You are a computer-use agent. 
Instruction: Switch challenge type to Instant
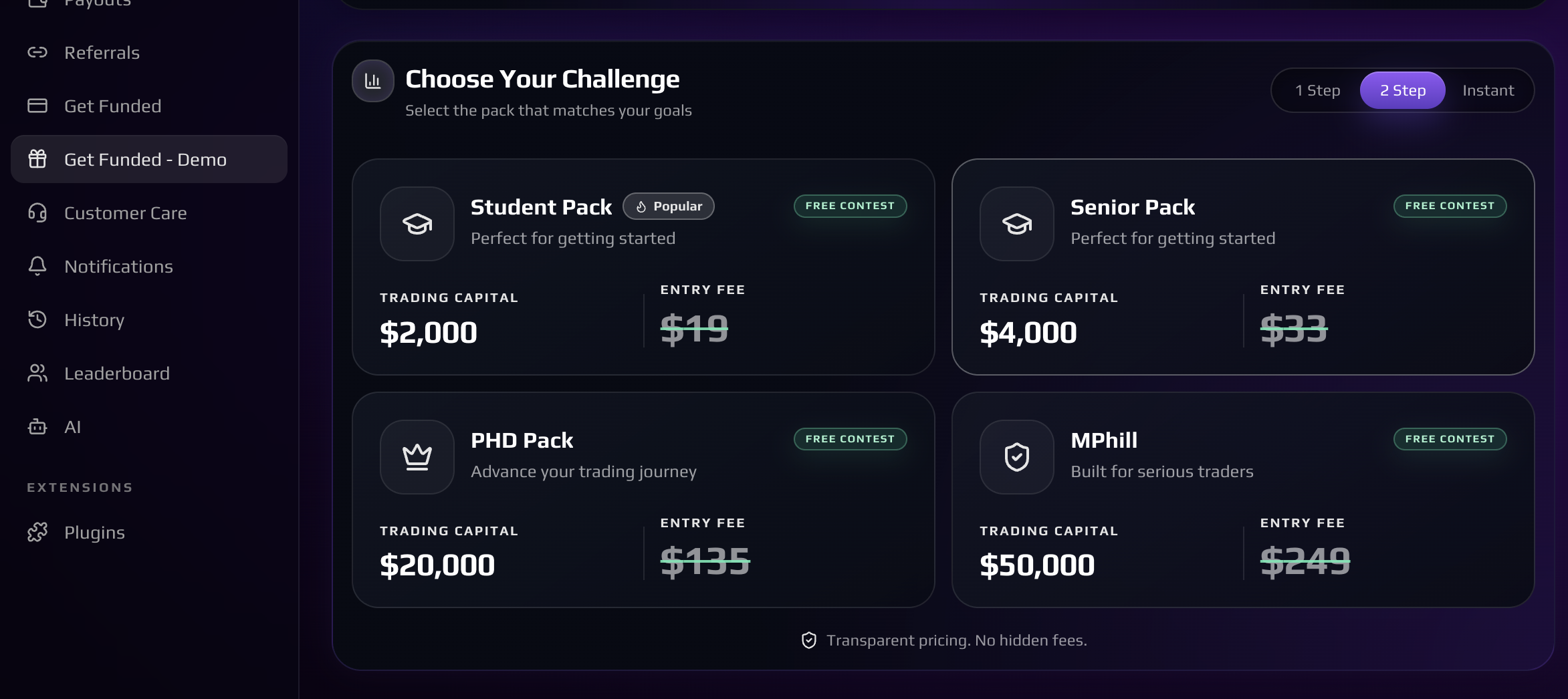coord(1488,90)
